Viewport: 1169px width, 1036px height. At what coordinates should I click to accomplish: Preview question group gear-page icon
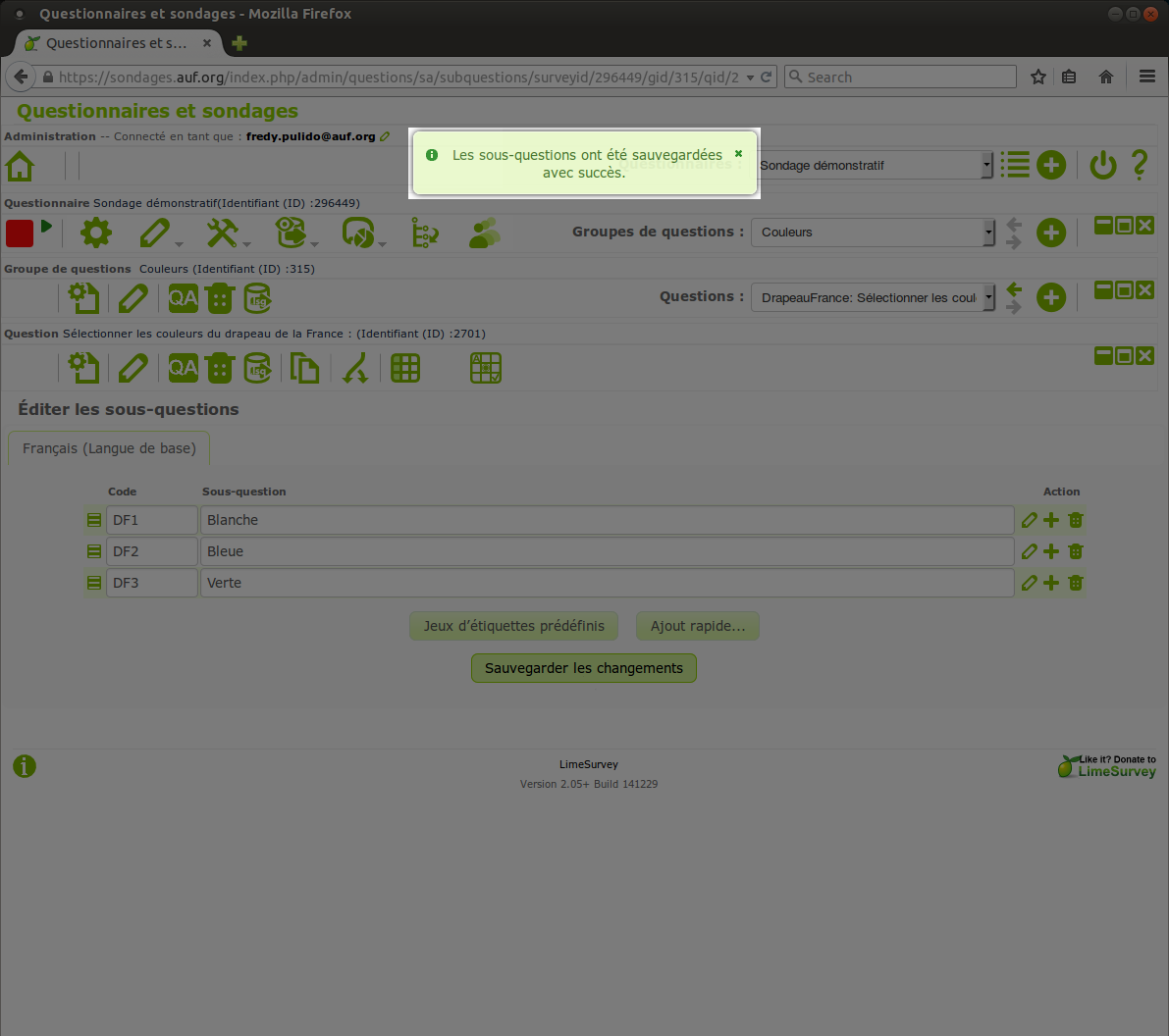pos(83,298)
